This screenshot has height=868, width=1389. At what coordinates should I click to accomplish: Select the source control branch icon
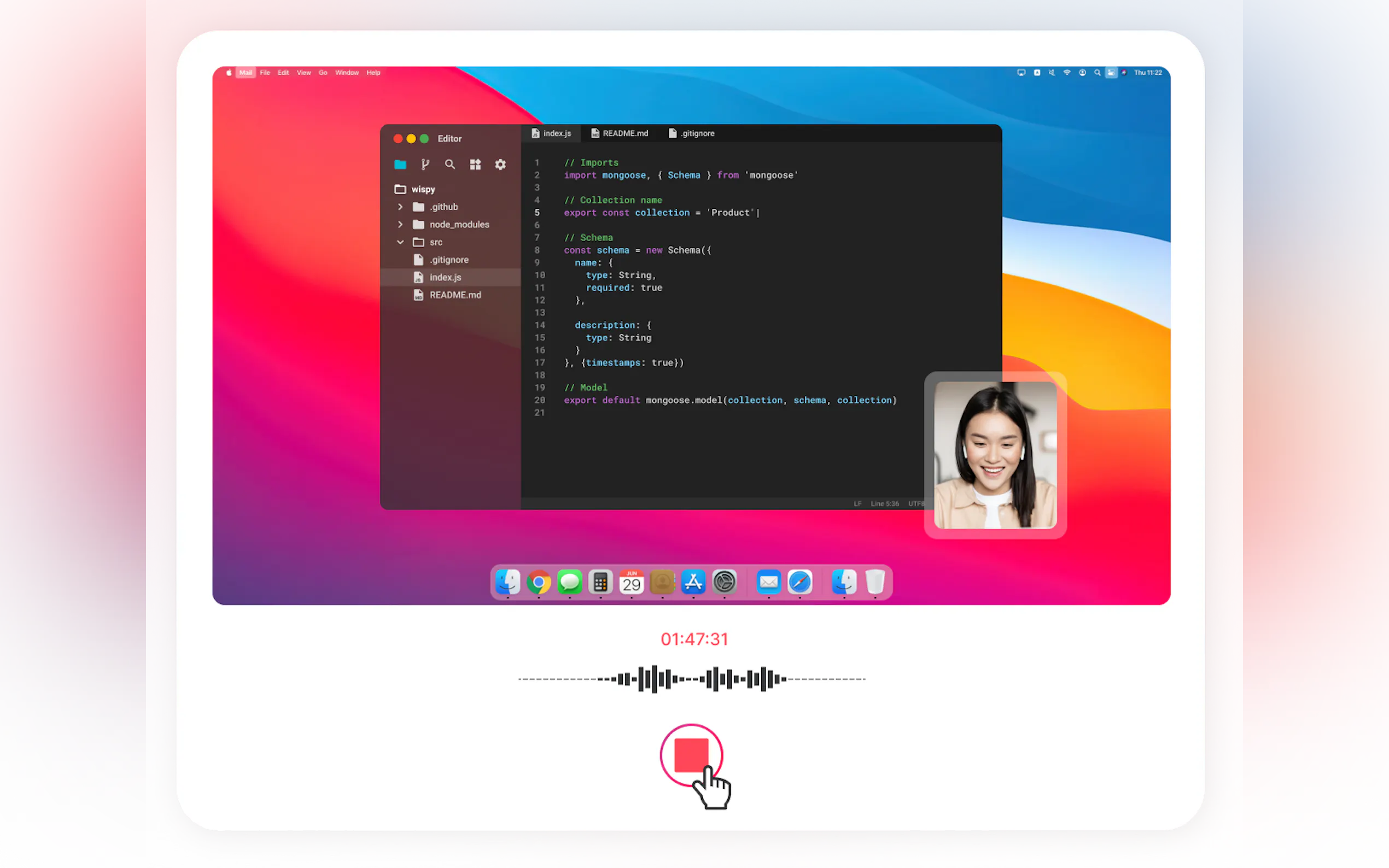(425, 165)
